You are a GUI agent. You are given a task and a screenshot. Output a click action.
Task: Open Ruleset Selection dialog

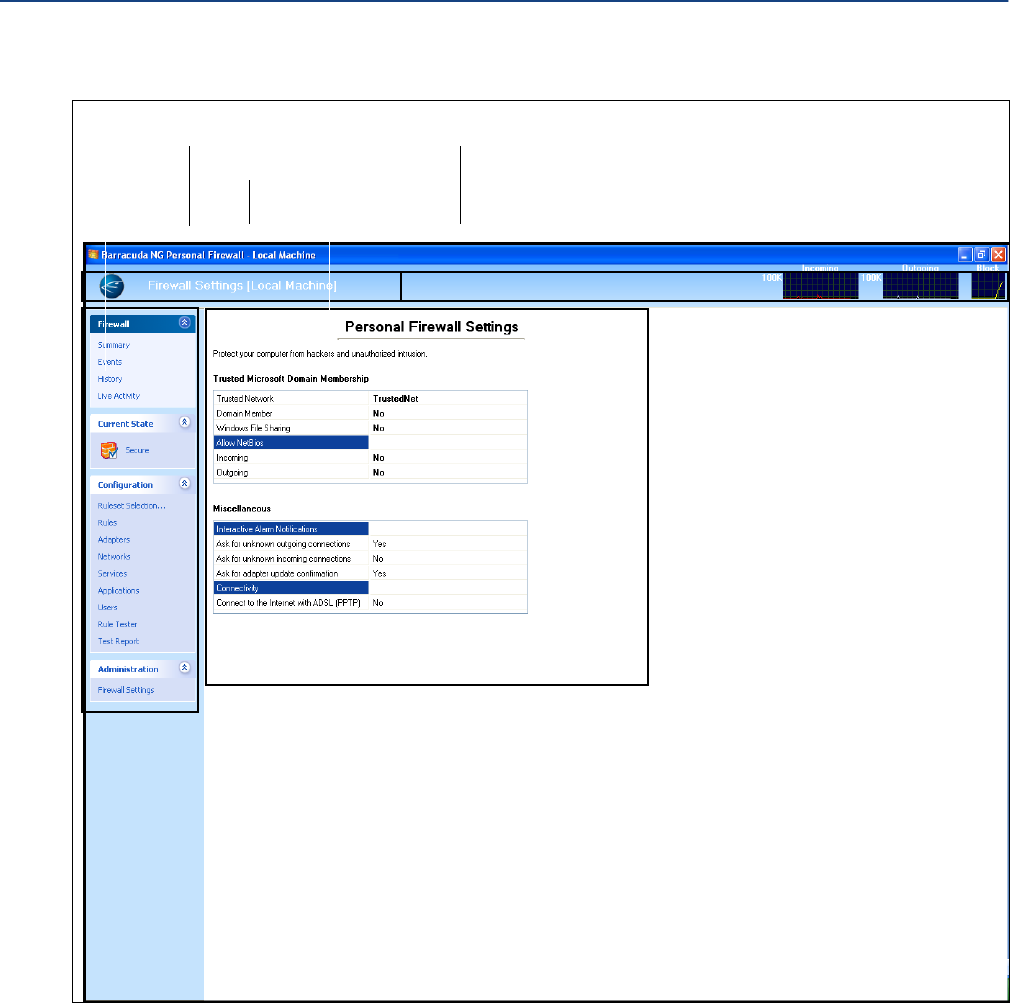(131, 506)
